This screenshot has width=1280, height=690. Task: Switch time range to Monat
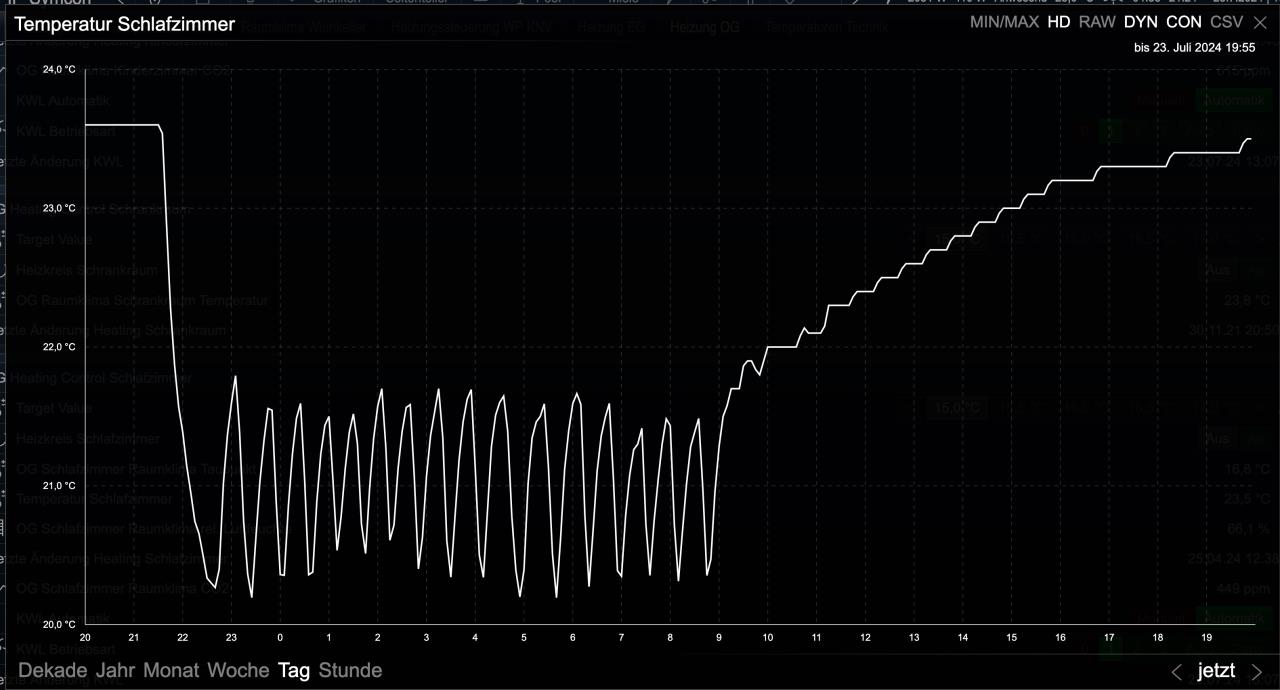pyautogui.click(x=171, y=670)
